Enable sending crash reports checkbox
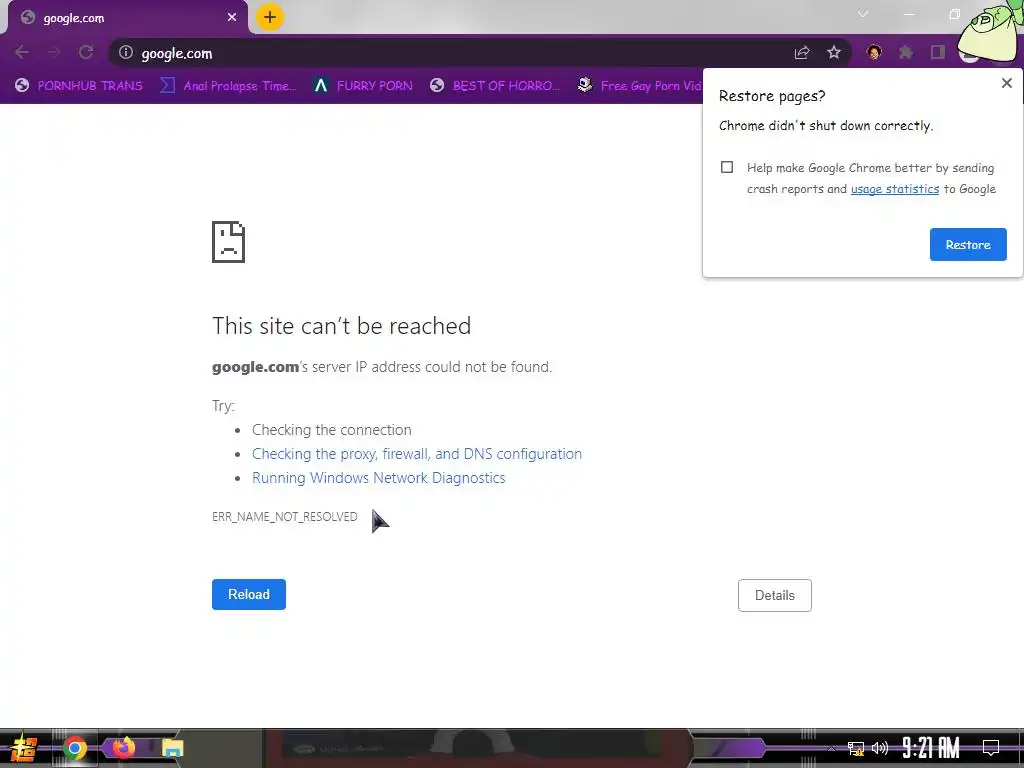Screen dimensions: 1024x768 coord(727,167)
